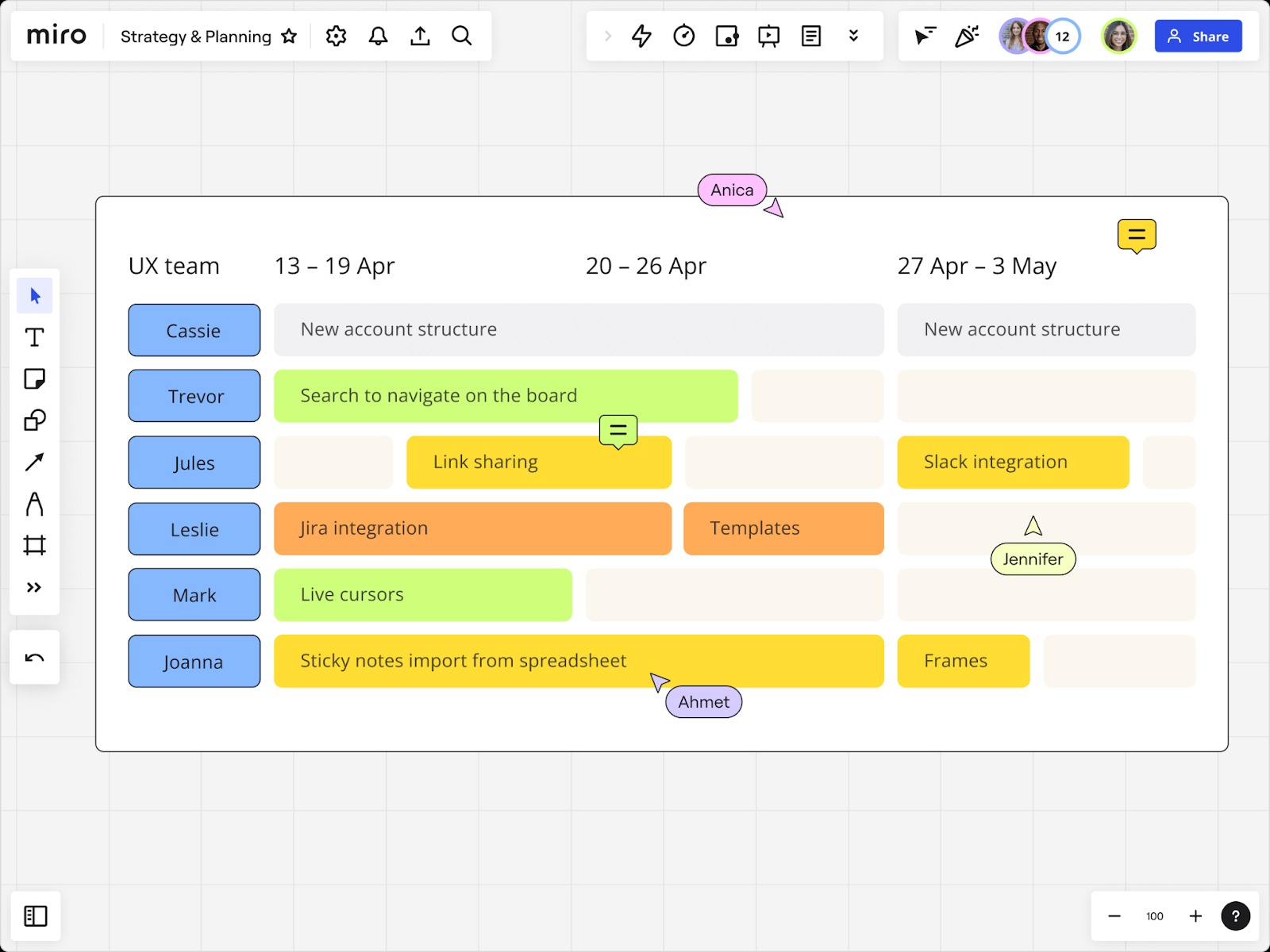Select the Arrow connection line tool
This screenshot has height=952, width=1270.
click(34, 463)
